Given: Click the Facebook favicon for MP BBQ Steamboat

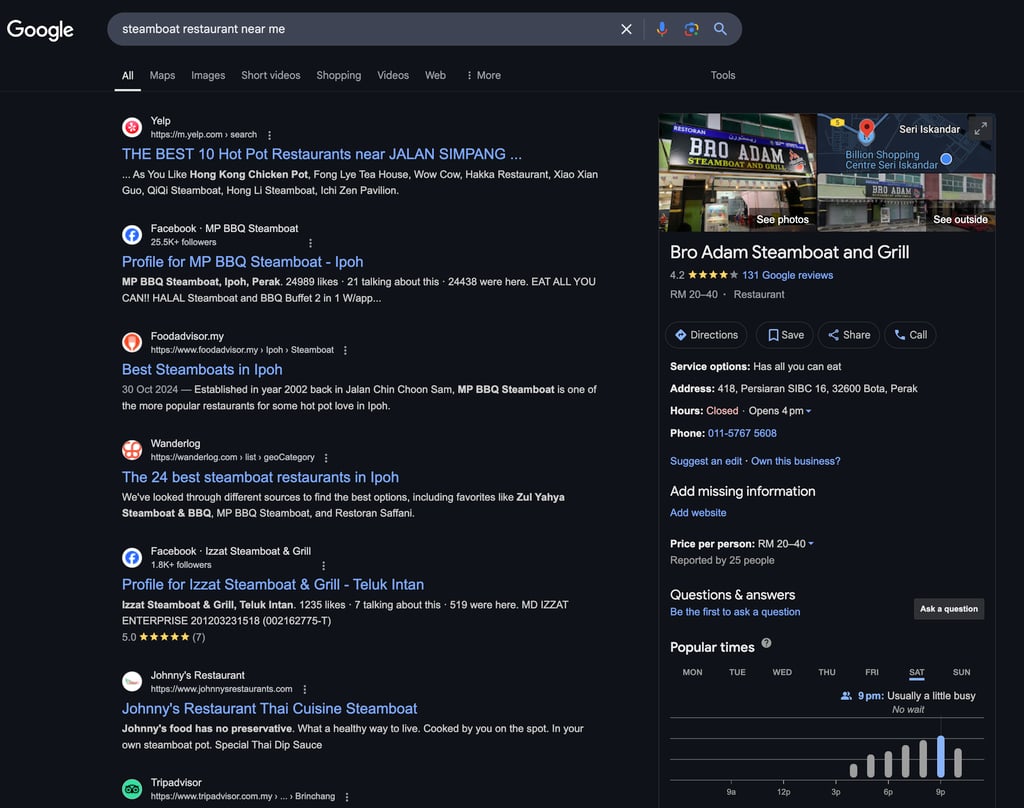Looking at the screenshot, I should (132, 234).
